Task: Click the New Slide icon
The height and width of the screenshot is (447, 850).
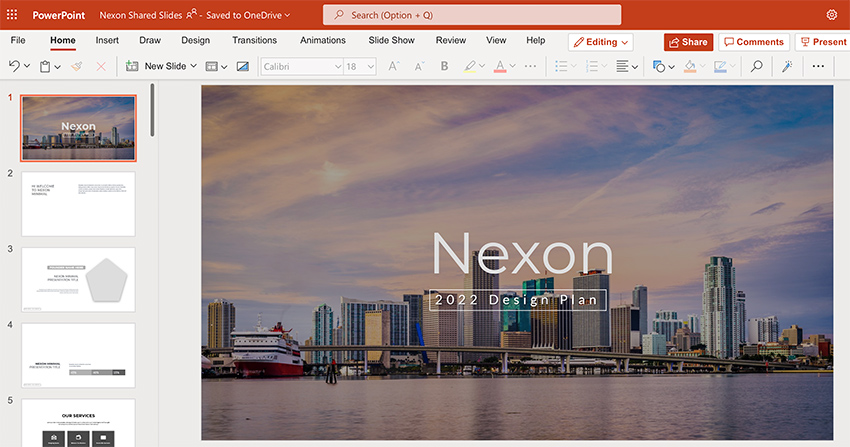Action: [132, 66]
